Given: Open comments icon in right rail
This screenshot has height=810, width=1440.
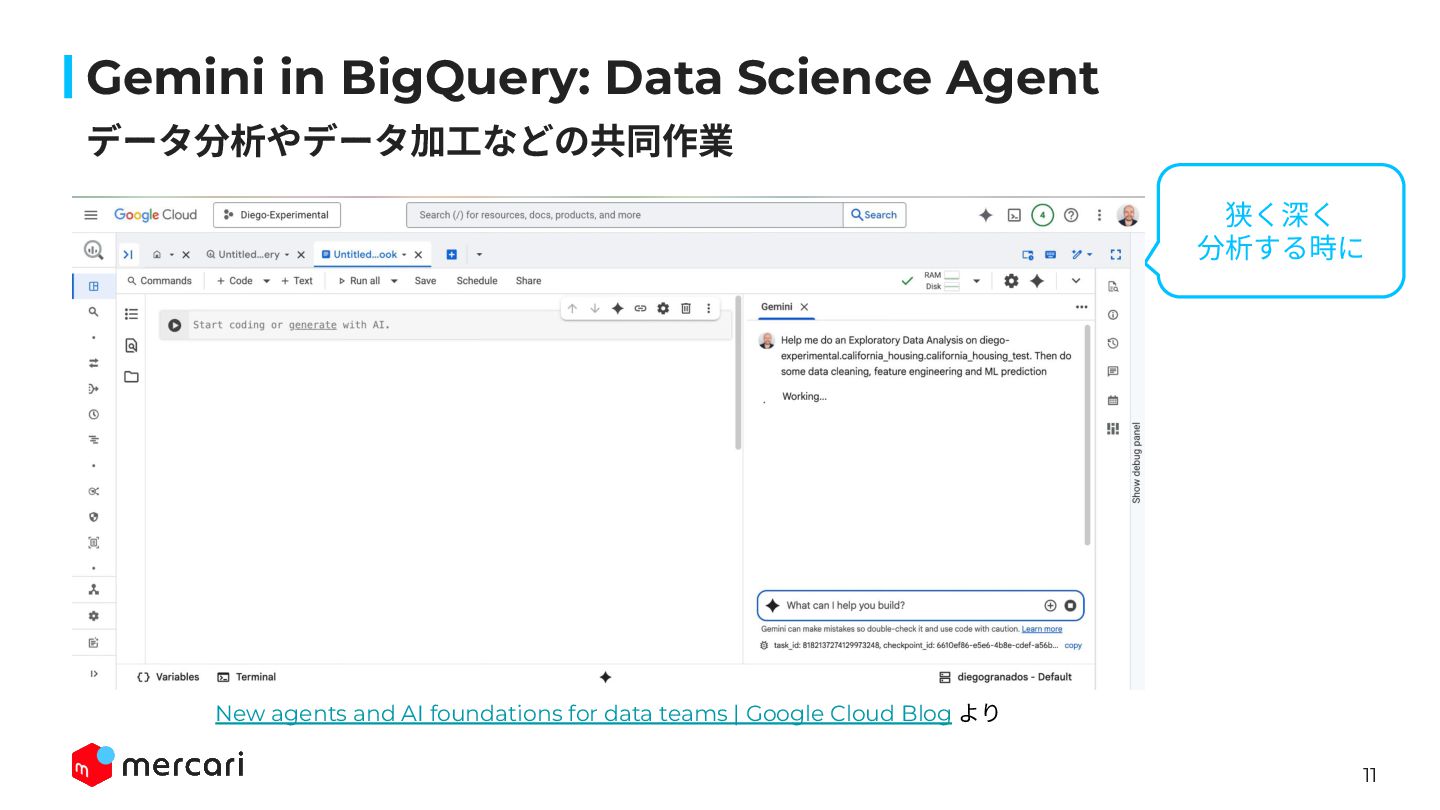Looking at the screenshot, I should click(1113, 371).
